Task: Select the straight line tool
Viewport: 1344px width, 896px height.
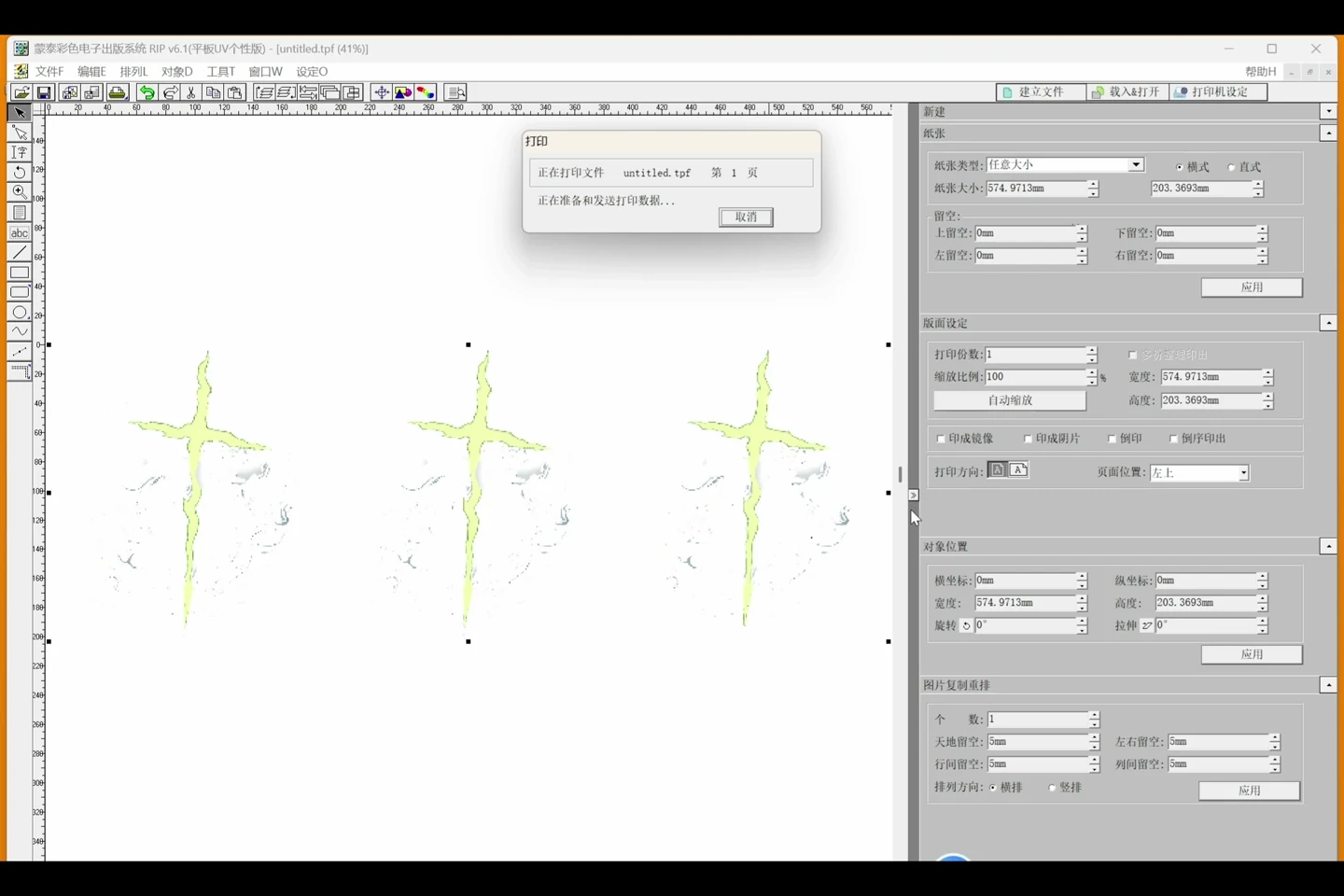Action: click(19, 252)
